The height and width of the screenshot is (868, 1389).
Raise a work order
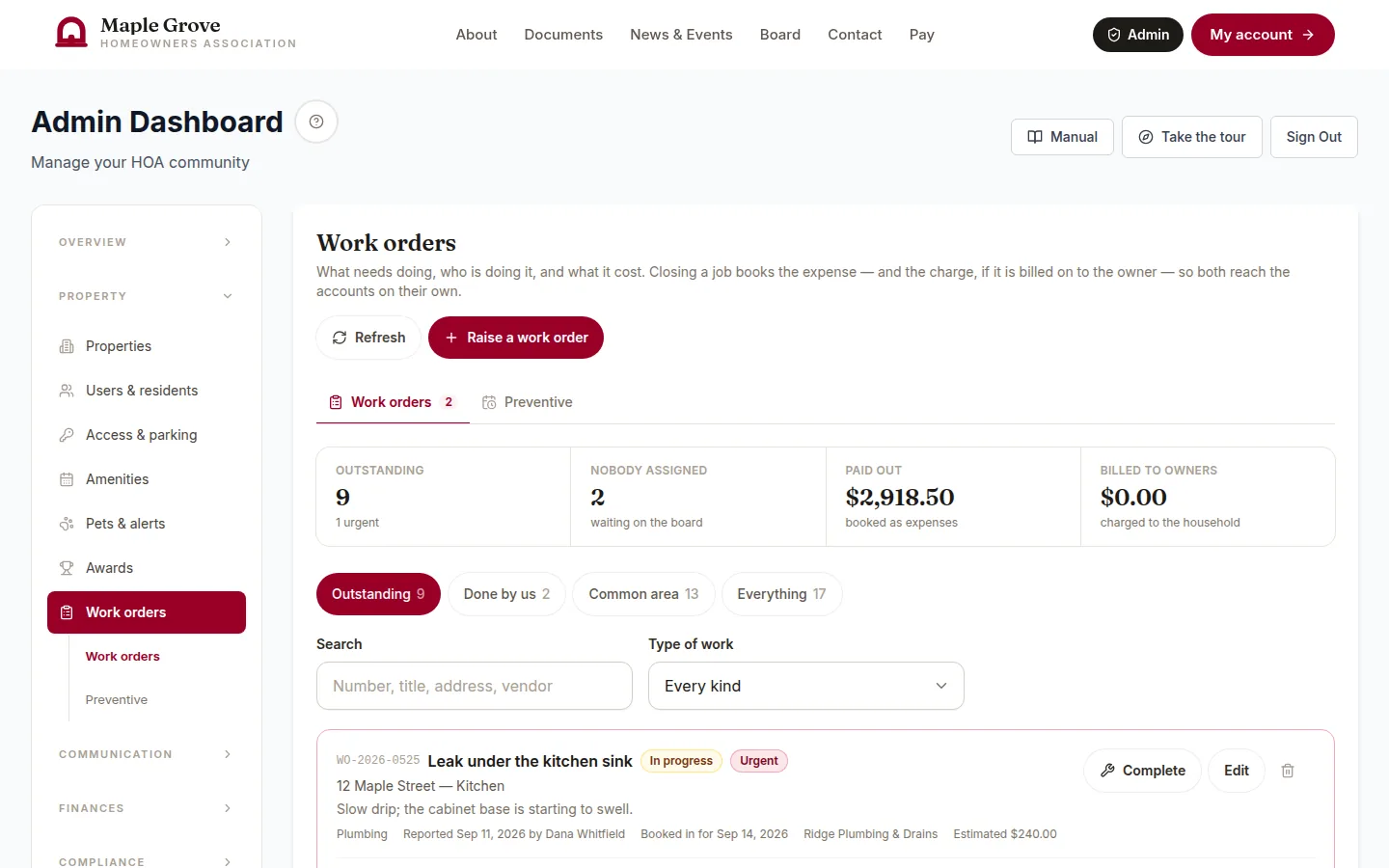click(x=516, y=338)
